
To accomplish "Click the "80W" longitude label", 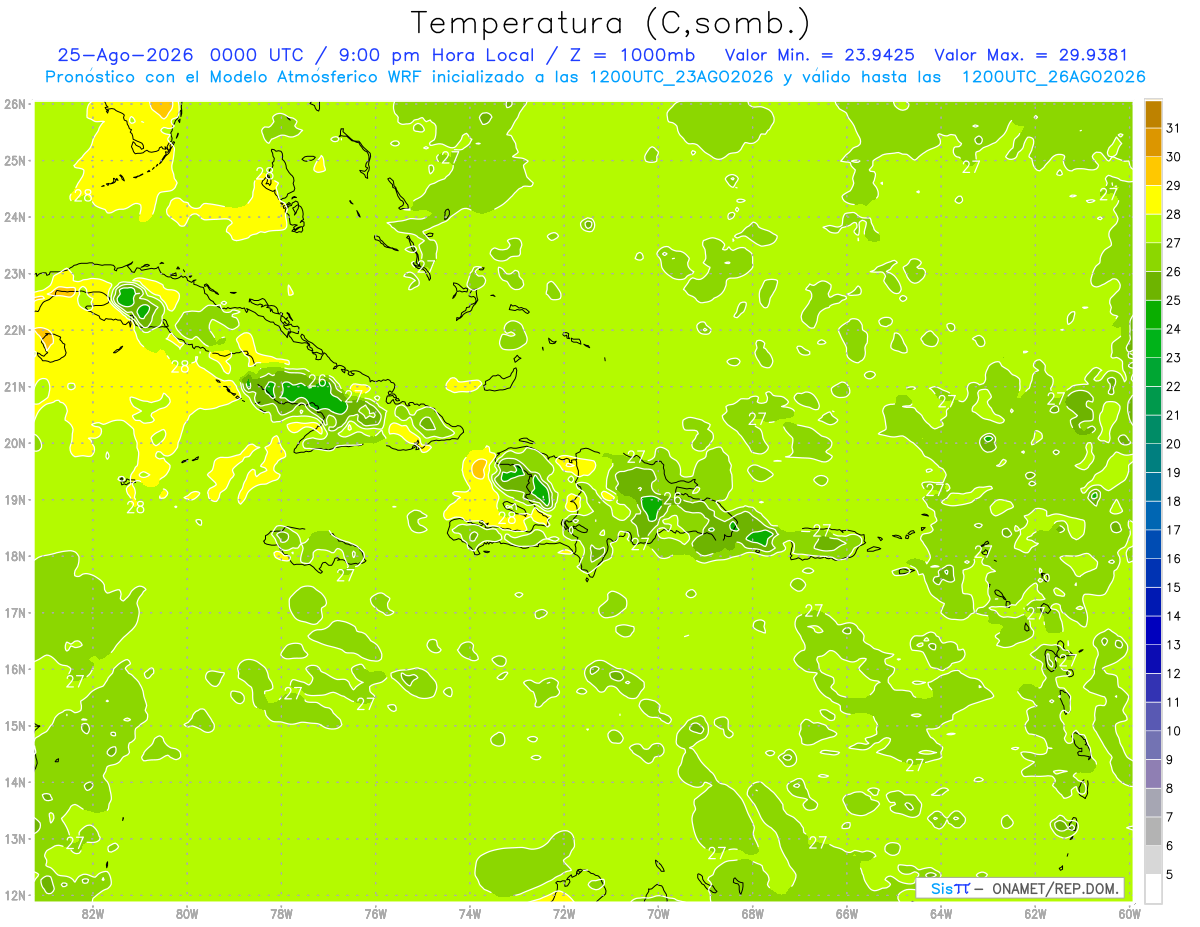I will pyautogui.click(x=187, y=913).
